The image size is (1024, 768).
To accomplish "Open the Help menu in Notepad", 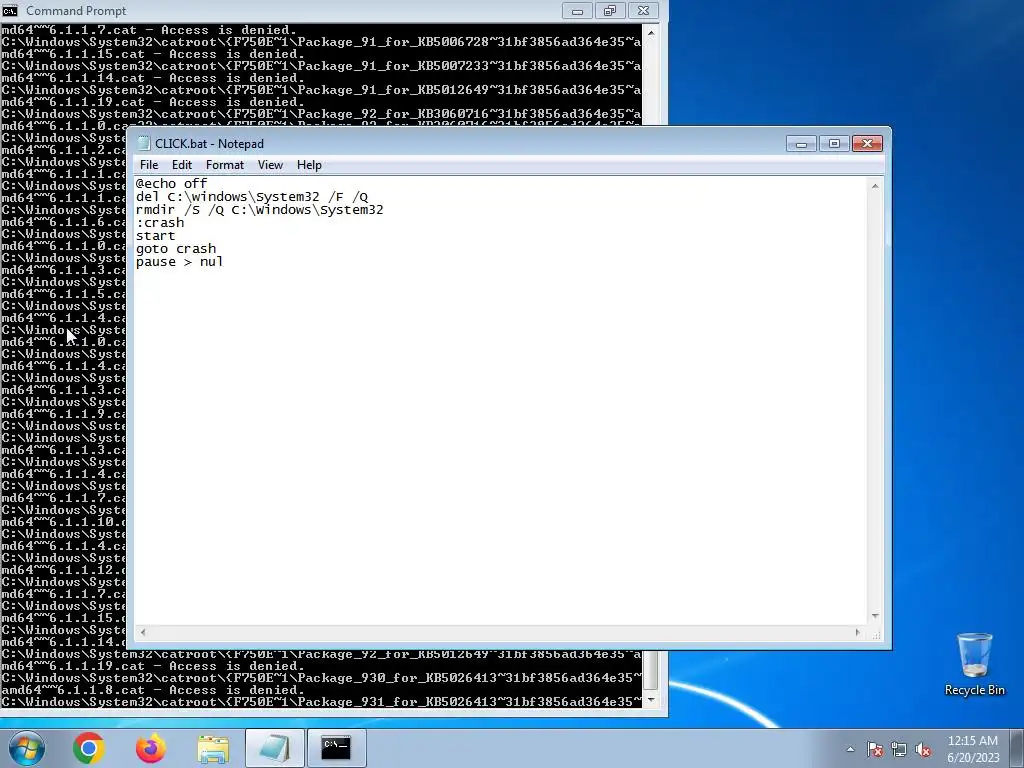I will click(x=309, y=165).
